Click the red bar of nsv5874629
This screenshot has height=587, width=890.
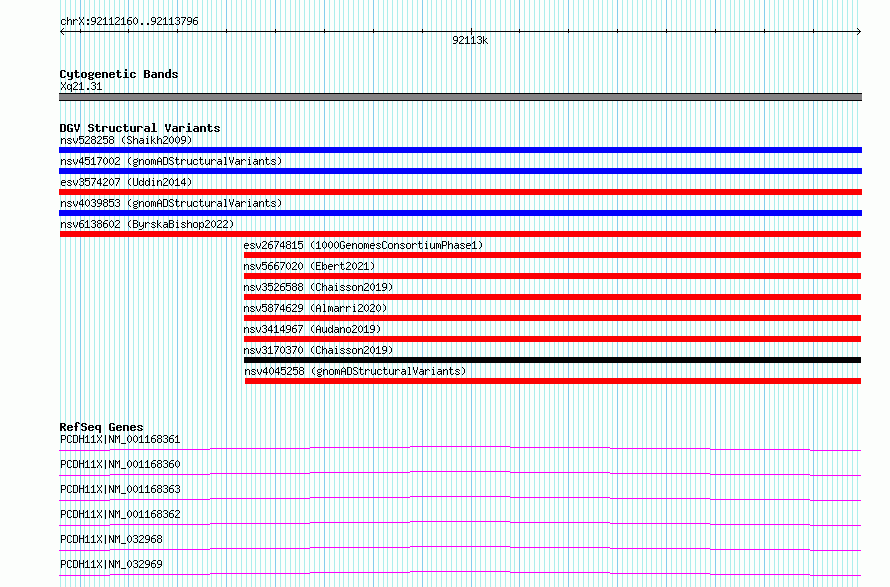[552, 318]
